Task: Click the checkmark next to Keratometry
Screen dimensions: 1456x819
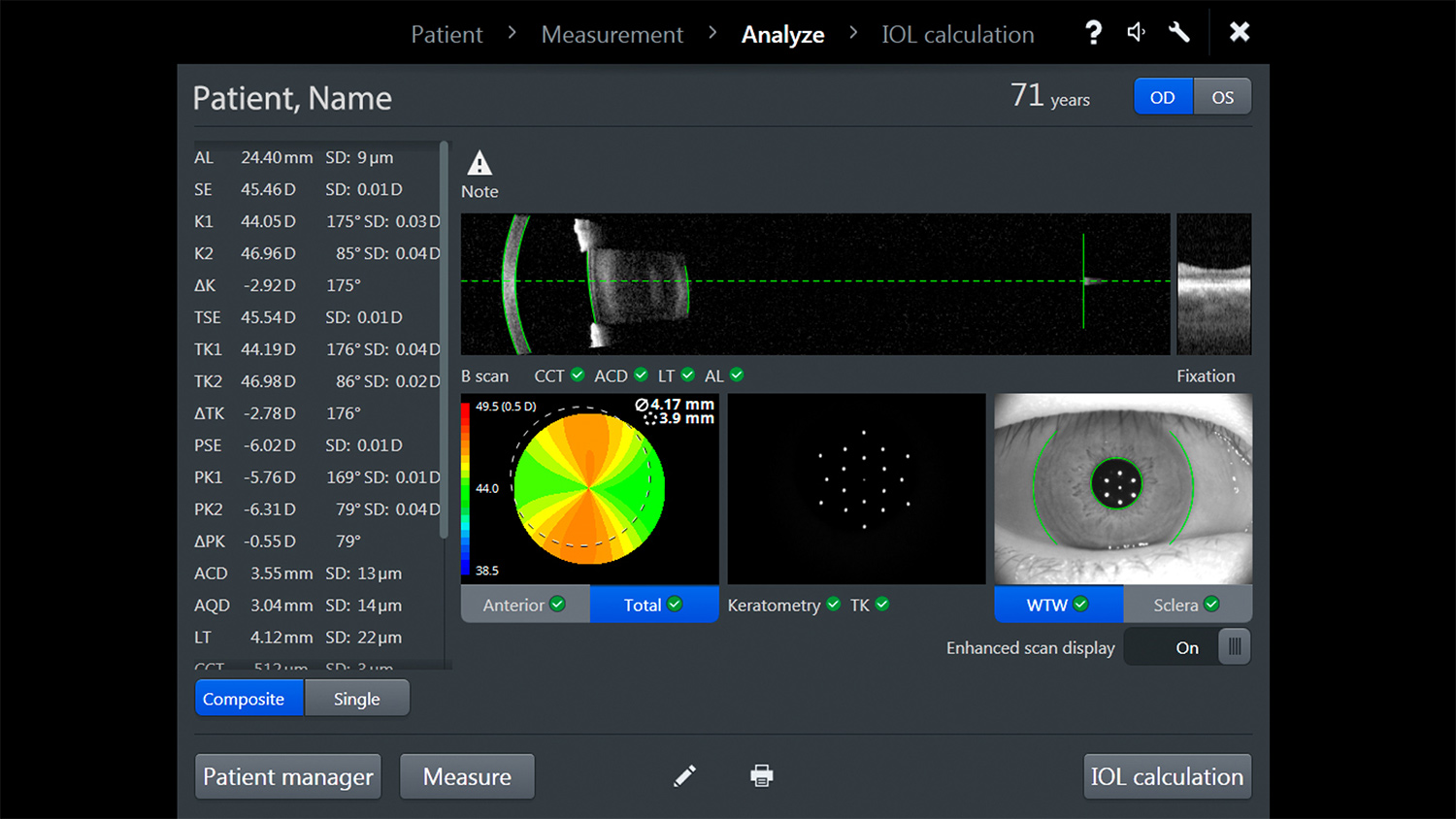Action: 833,604
